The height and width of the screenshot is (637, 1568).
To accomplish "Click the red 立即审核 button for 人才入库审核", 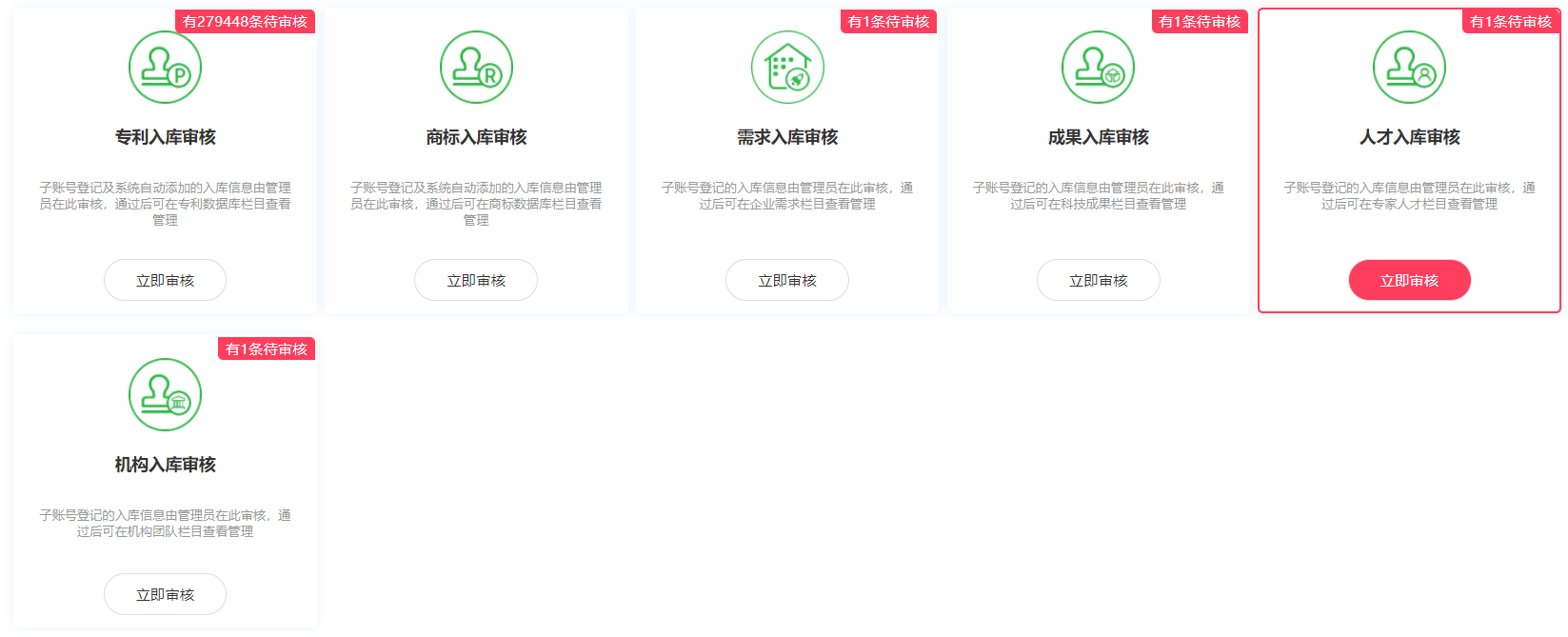I will tap(1409, 281).
